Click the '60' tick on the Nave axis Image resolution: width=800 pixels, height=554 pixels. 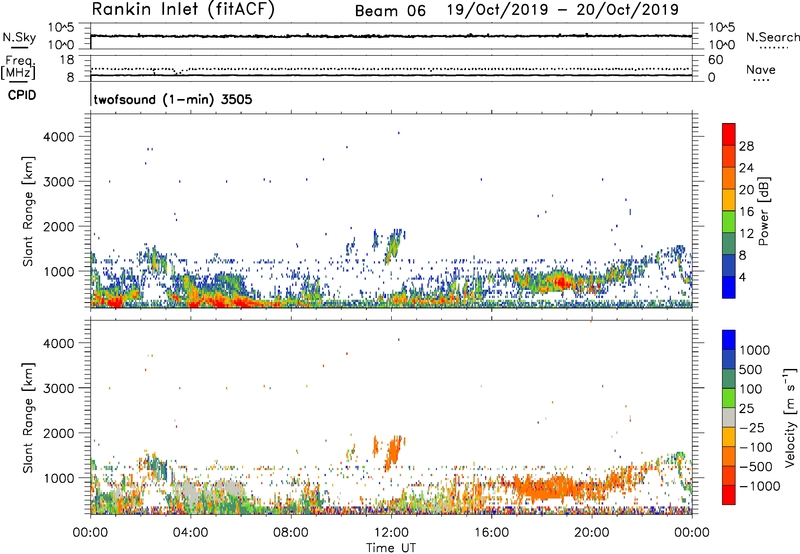click(715, 60)
